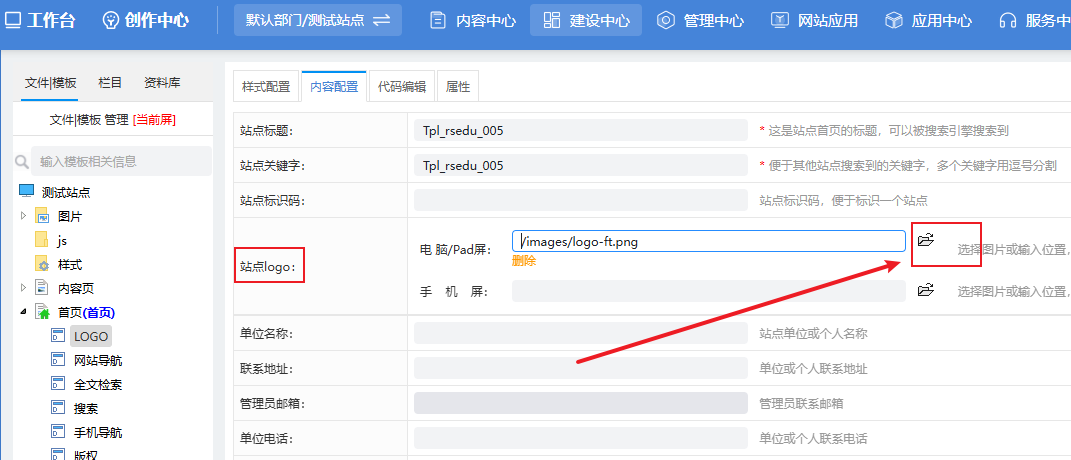Collapse the 首页 tree node
The width and height of the screenshot is (1071, 460).
[x=23, y=312]
